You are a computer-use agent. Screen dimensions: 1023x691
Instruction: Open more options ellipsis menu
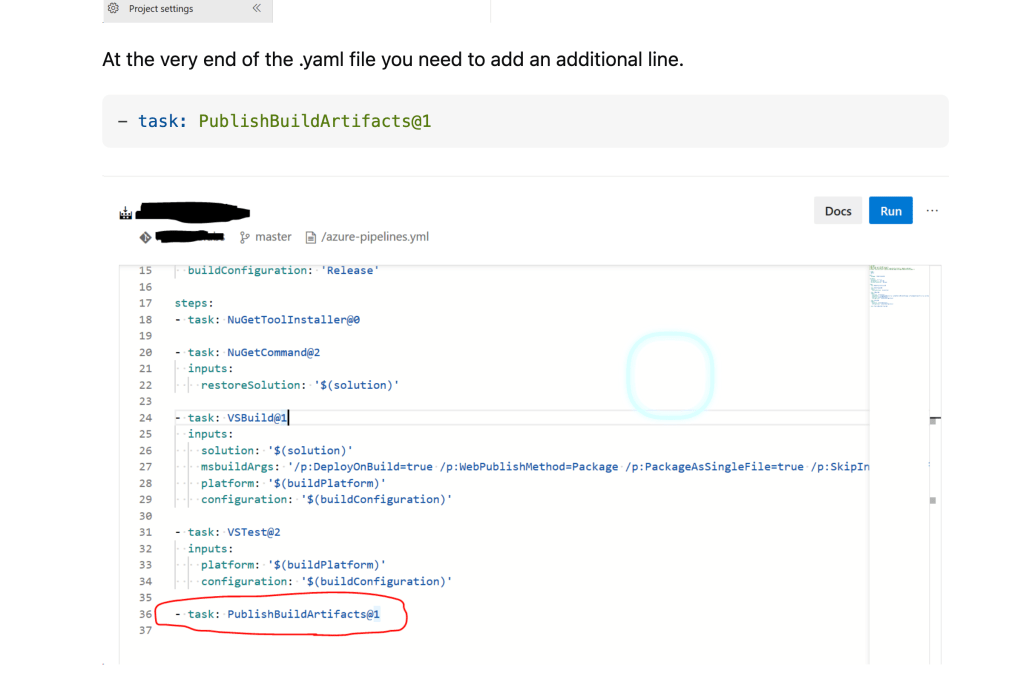[932, 211]
